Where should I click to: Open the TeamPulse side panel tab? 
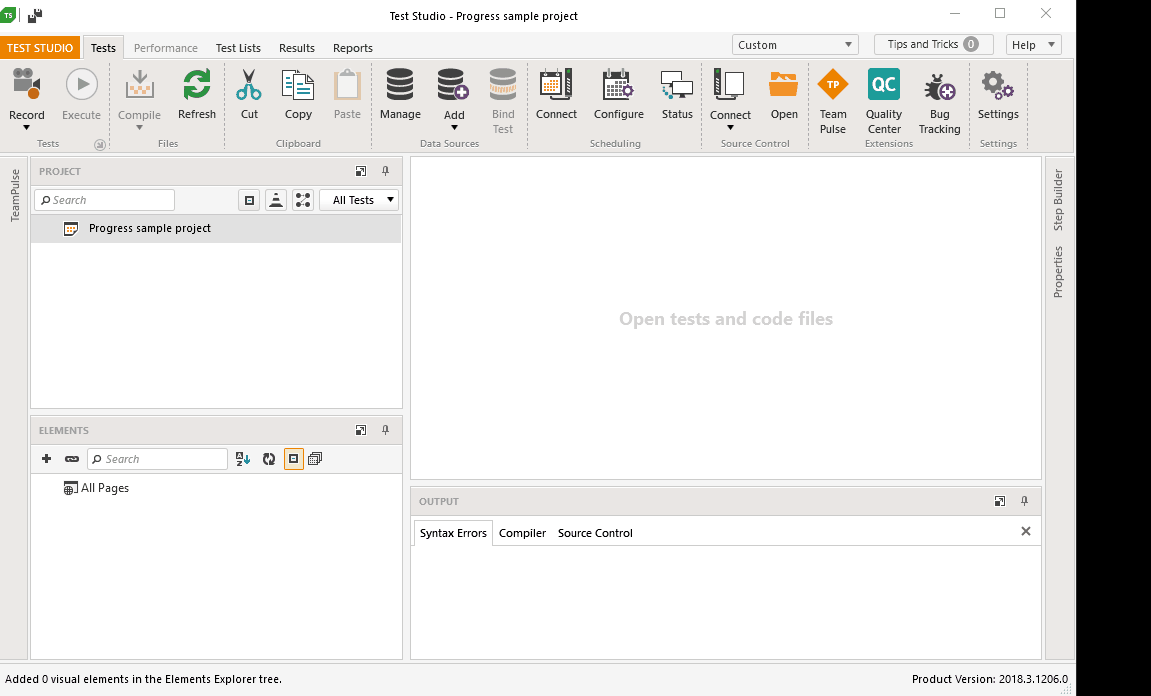[15, 195]
